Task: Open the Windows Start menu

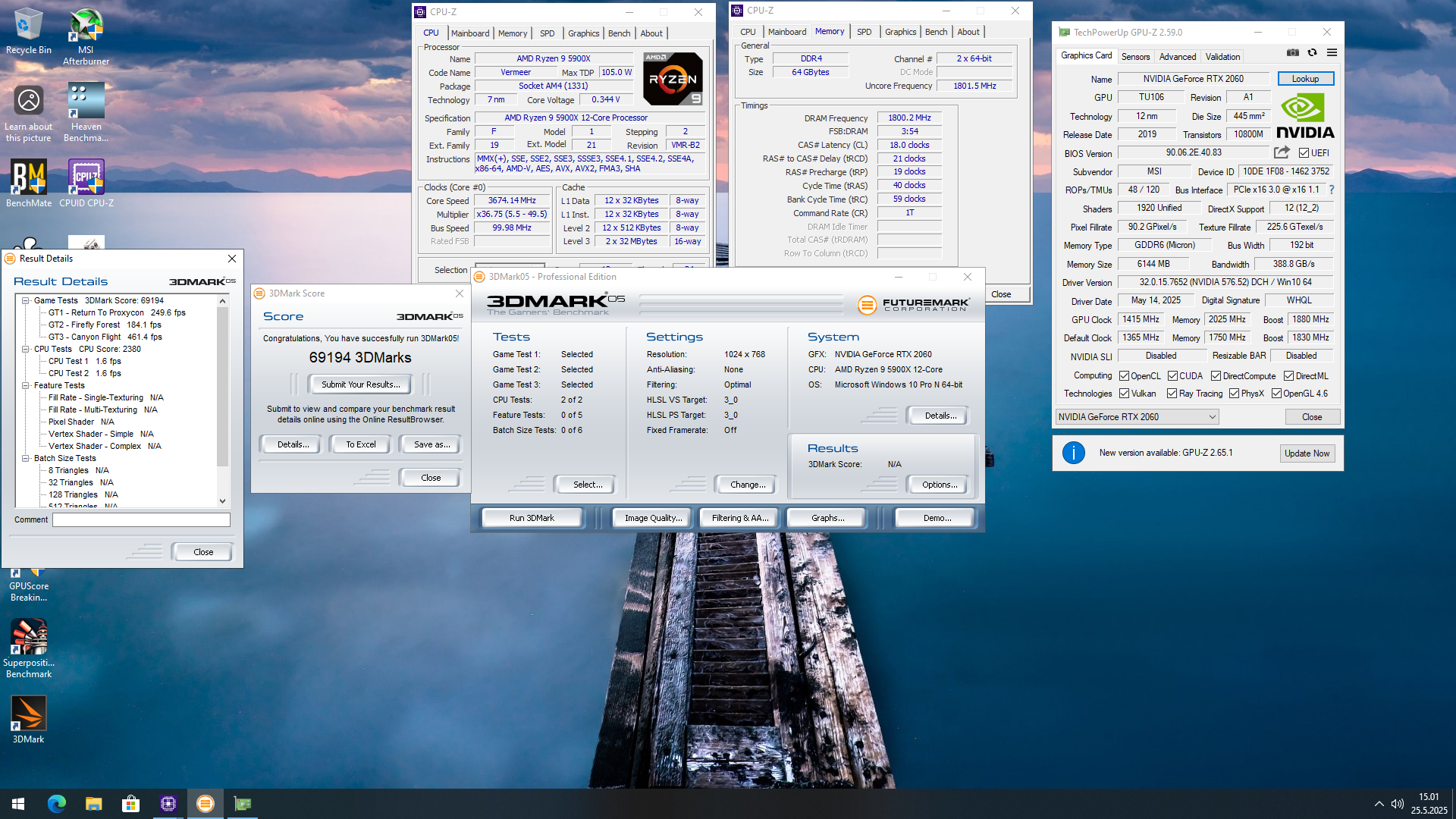Action: [18, 804]
